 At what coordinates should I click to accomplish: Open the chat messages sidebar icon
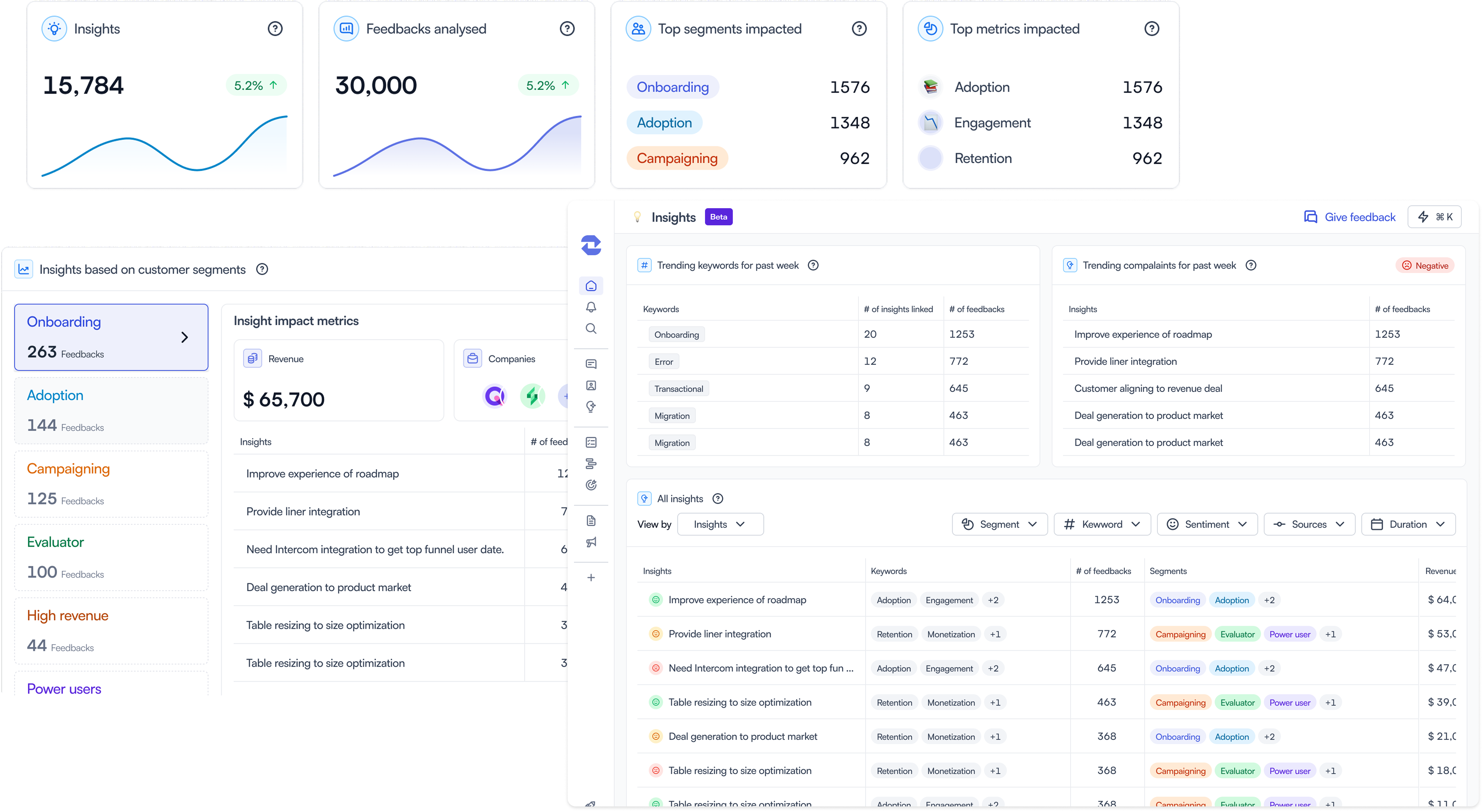pos(591,364)
